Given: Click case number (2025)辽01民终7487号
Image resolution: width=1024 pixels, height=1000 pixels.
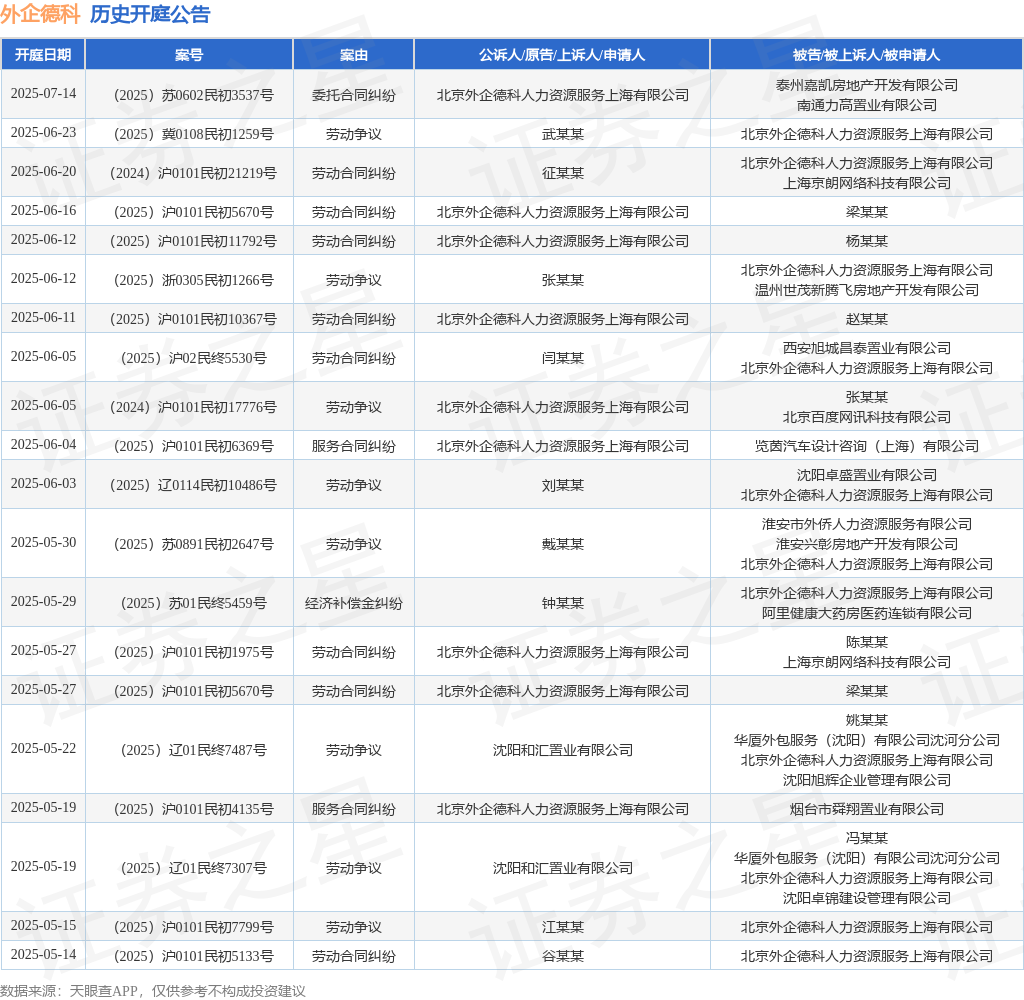Looking at the screenshot, I should coord(193,750).
